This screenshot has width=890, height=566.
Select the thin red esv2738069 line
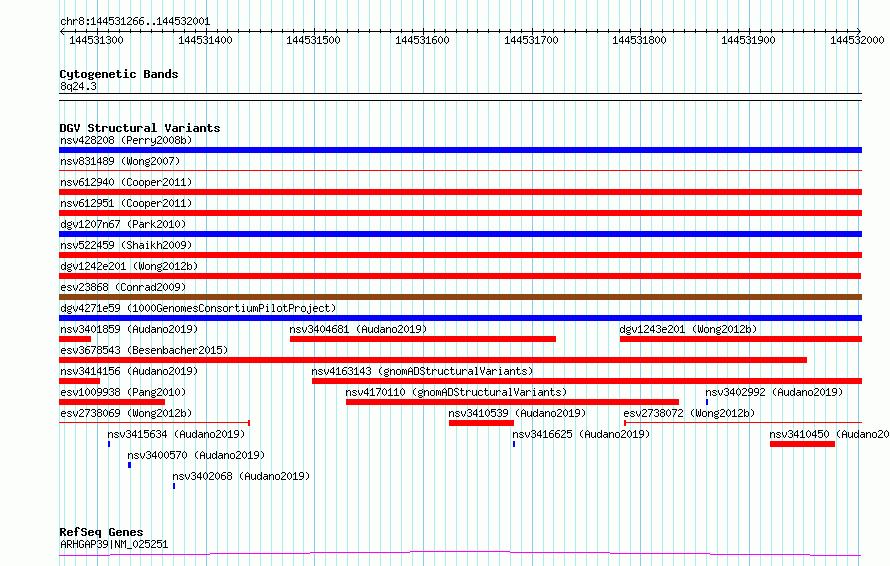pos(154,423)
